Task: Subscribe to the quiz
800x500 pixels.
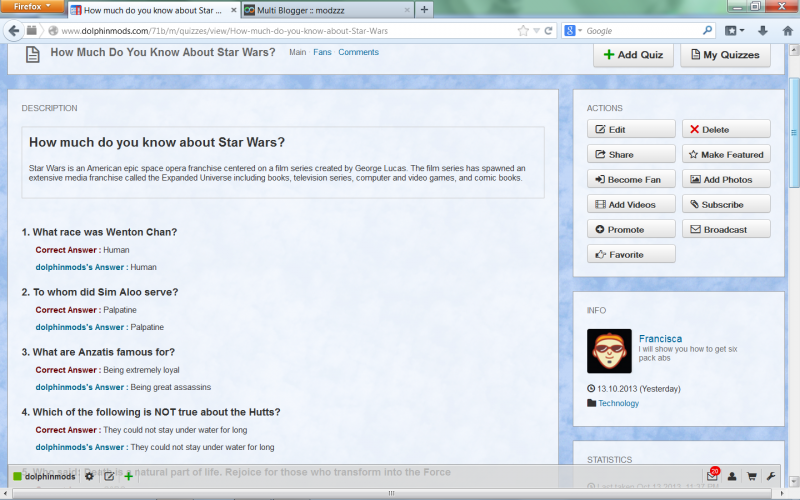Action: 726,204
